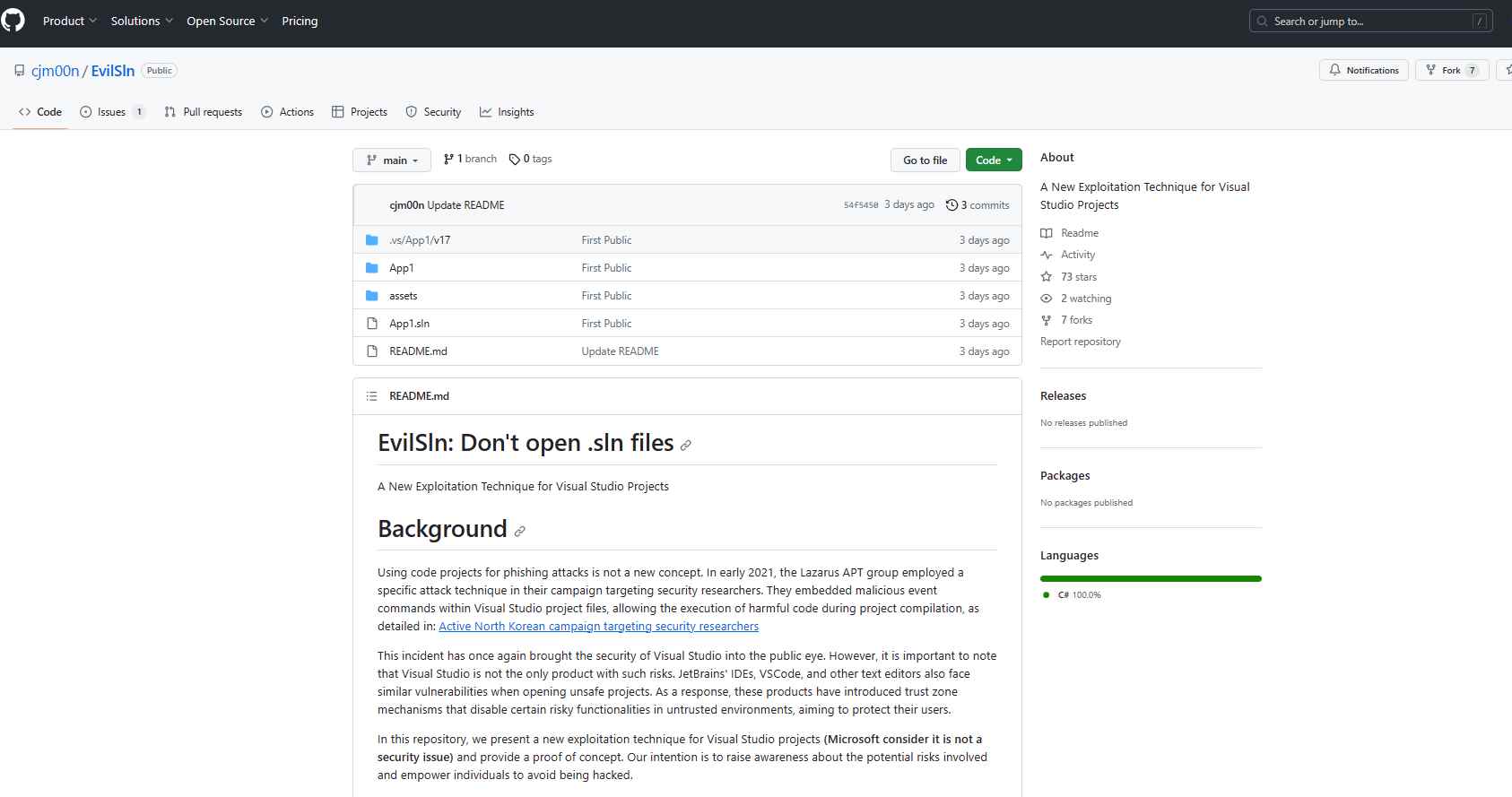The width and height of the screenshot is (1512, 797).
Task: Click the tag icon next to 0 tags
Action: (515, 160)
